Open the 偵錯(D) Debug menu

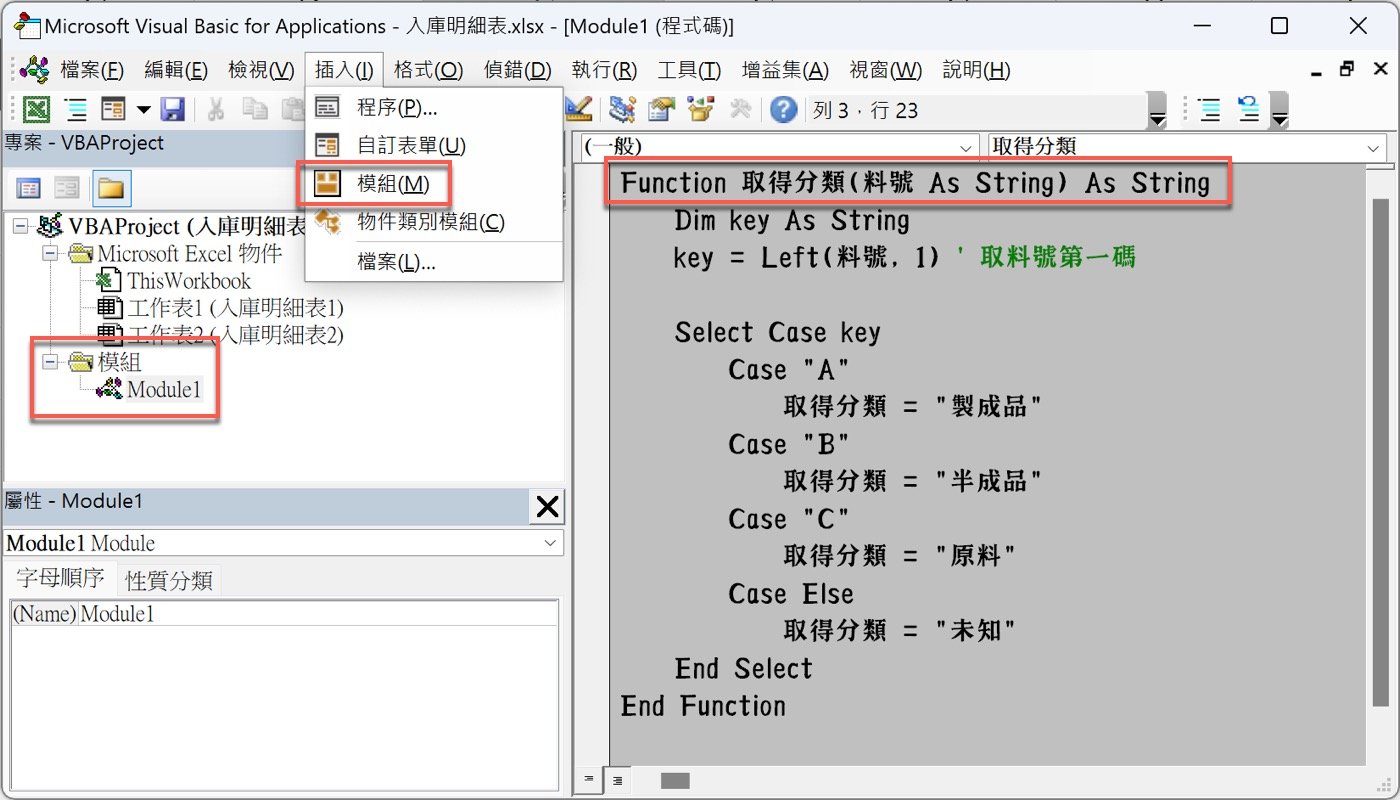click(517, 70)
